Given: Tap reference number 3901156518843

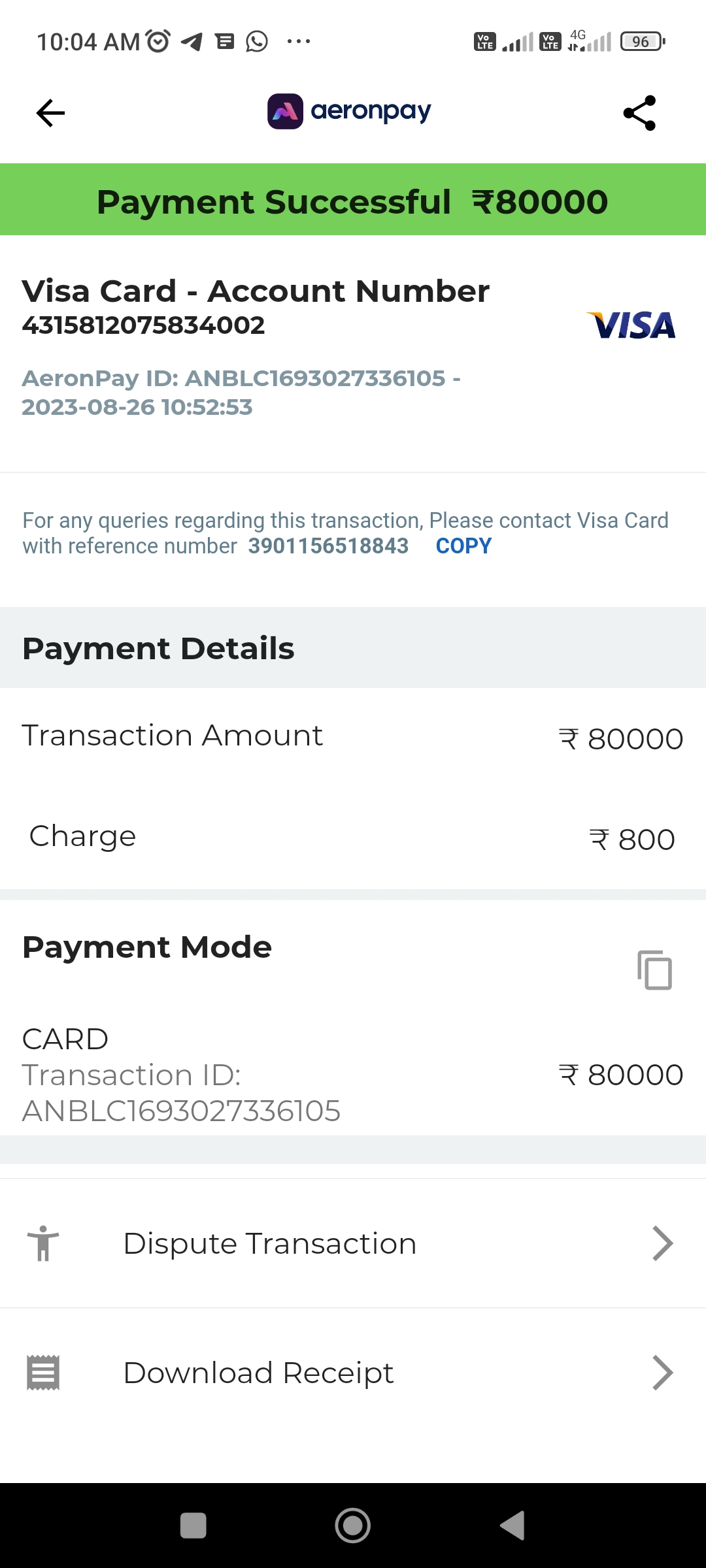Looking at the screenshot, I should pos(328,546).
